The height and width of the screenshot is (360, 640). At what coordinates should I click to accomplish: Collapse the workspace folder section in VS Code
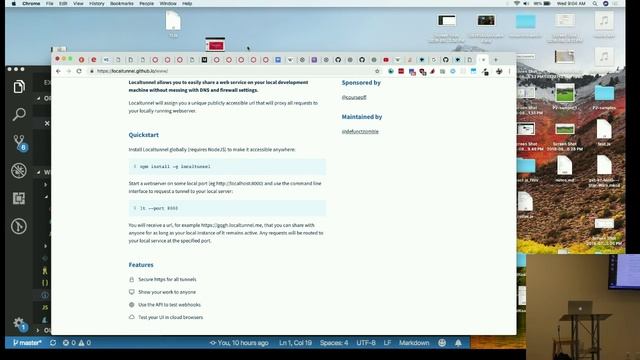39,172
